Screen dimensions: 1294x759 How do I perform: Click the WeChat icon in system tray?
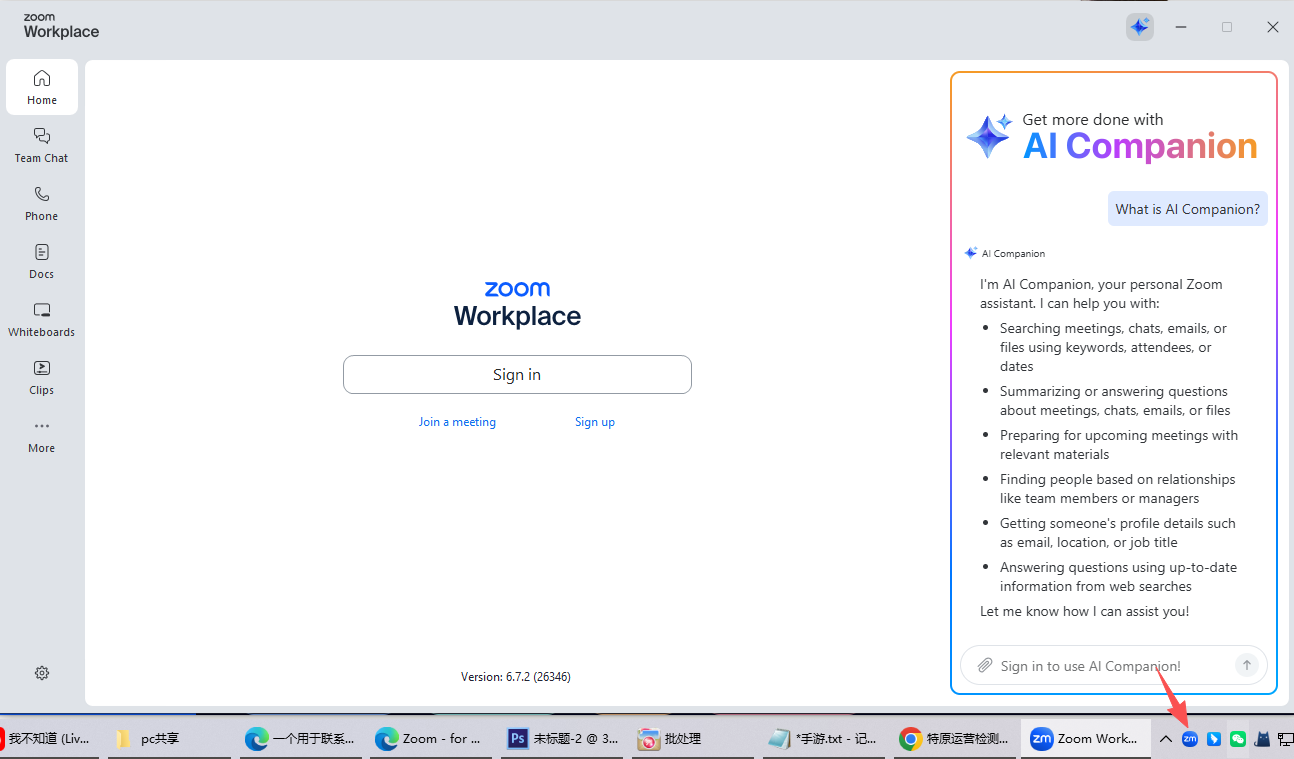pyautogui.click(x=1238, y=739)
